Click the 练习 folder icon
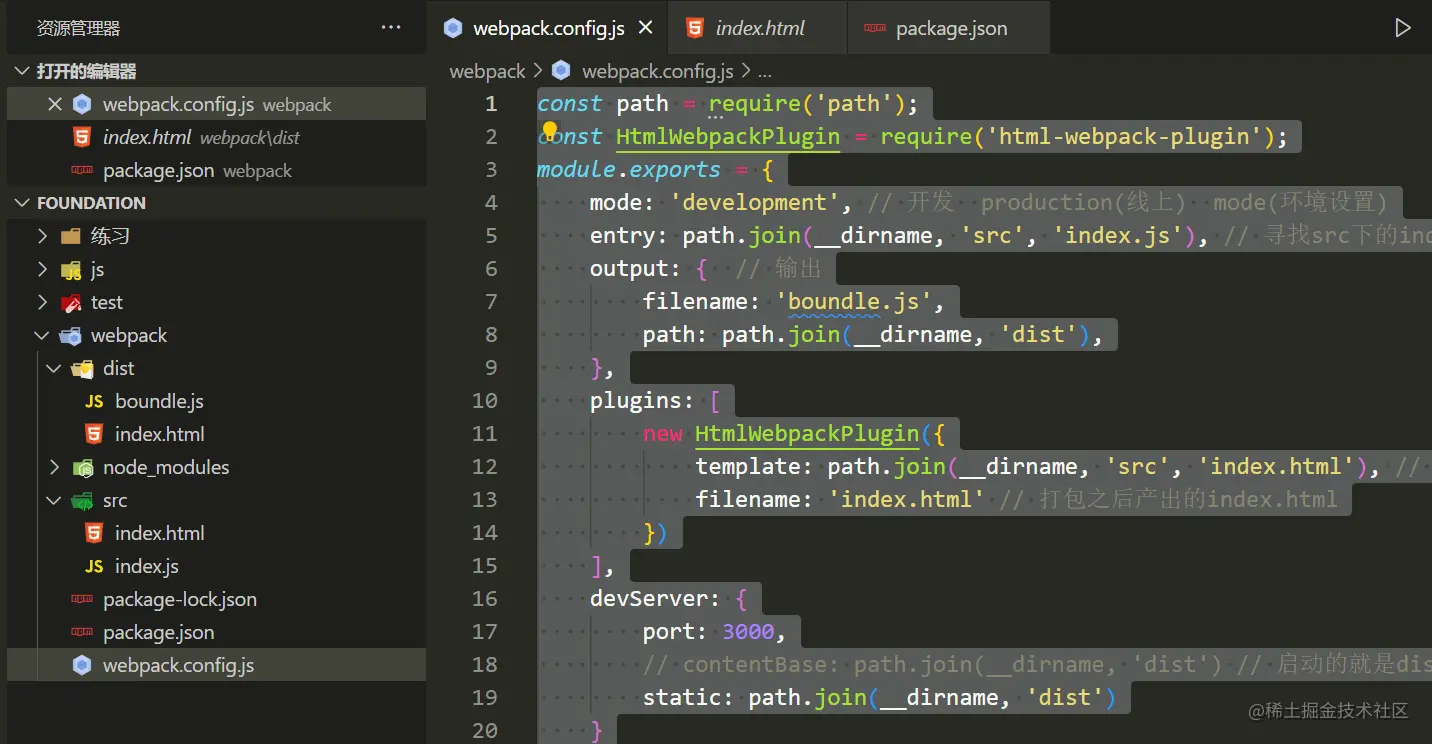 [70, 237]
